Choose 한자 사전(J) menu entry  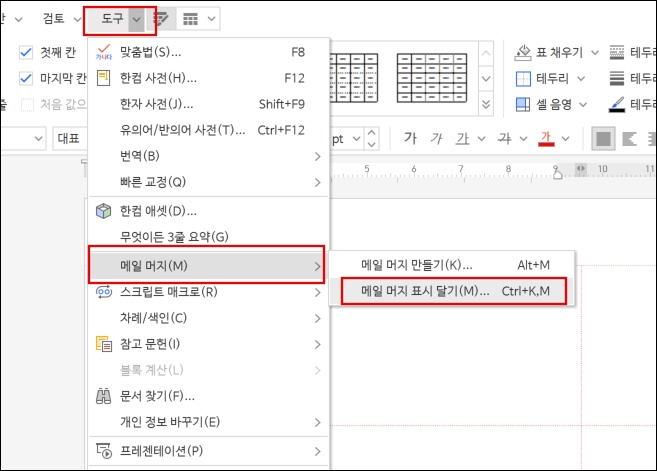pos(209,104)
